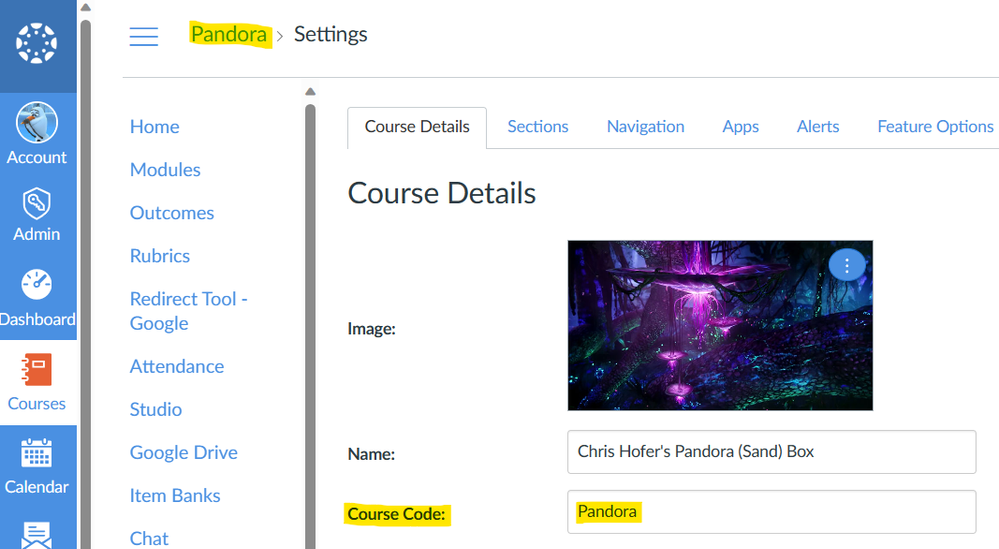Open the Item Banks course link
This screenshot has width=999, height=549.
point(175,496)
